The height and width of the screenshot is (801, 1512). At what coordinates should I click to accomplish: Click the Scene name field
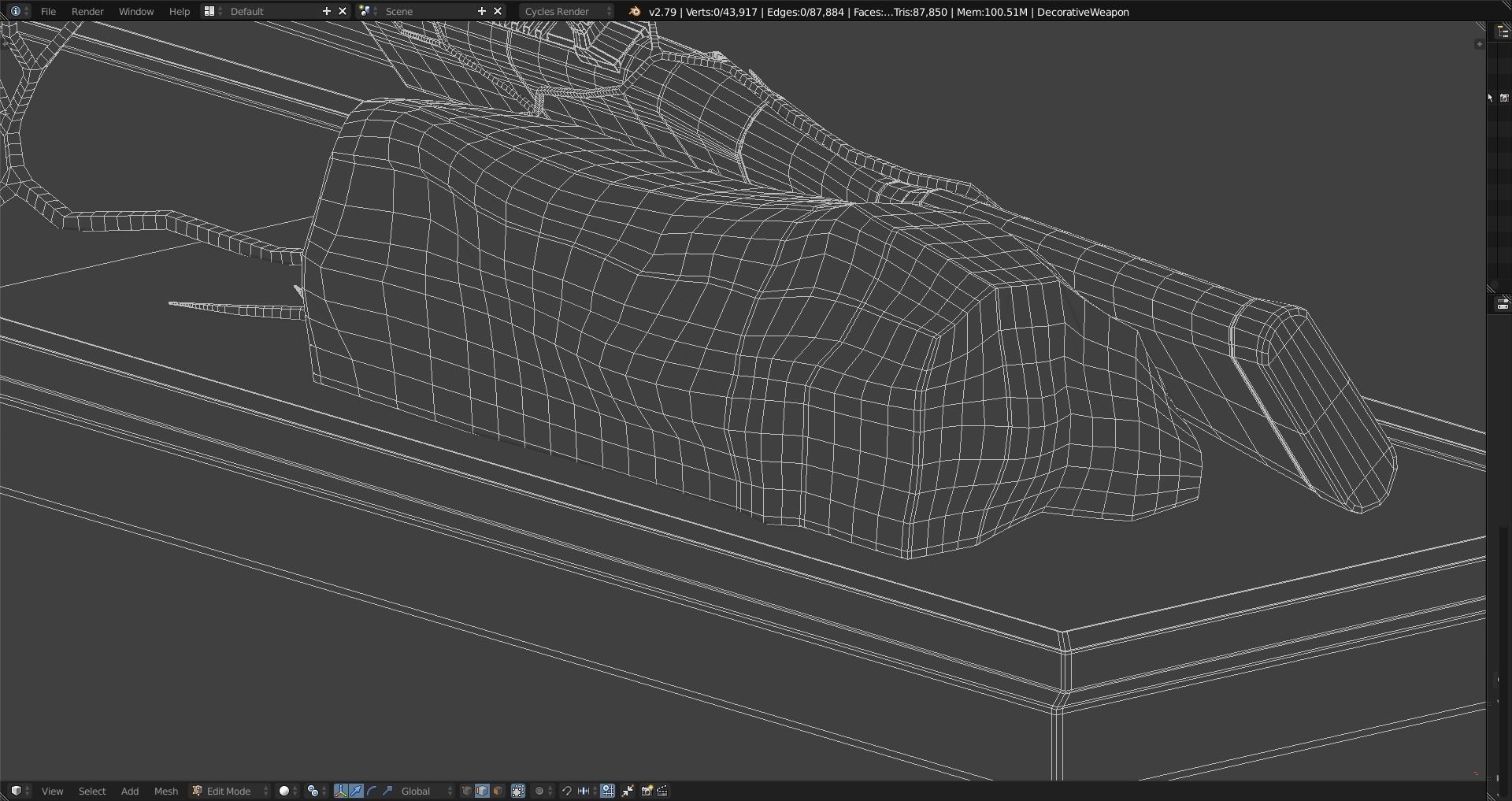pos(428,11)
